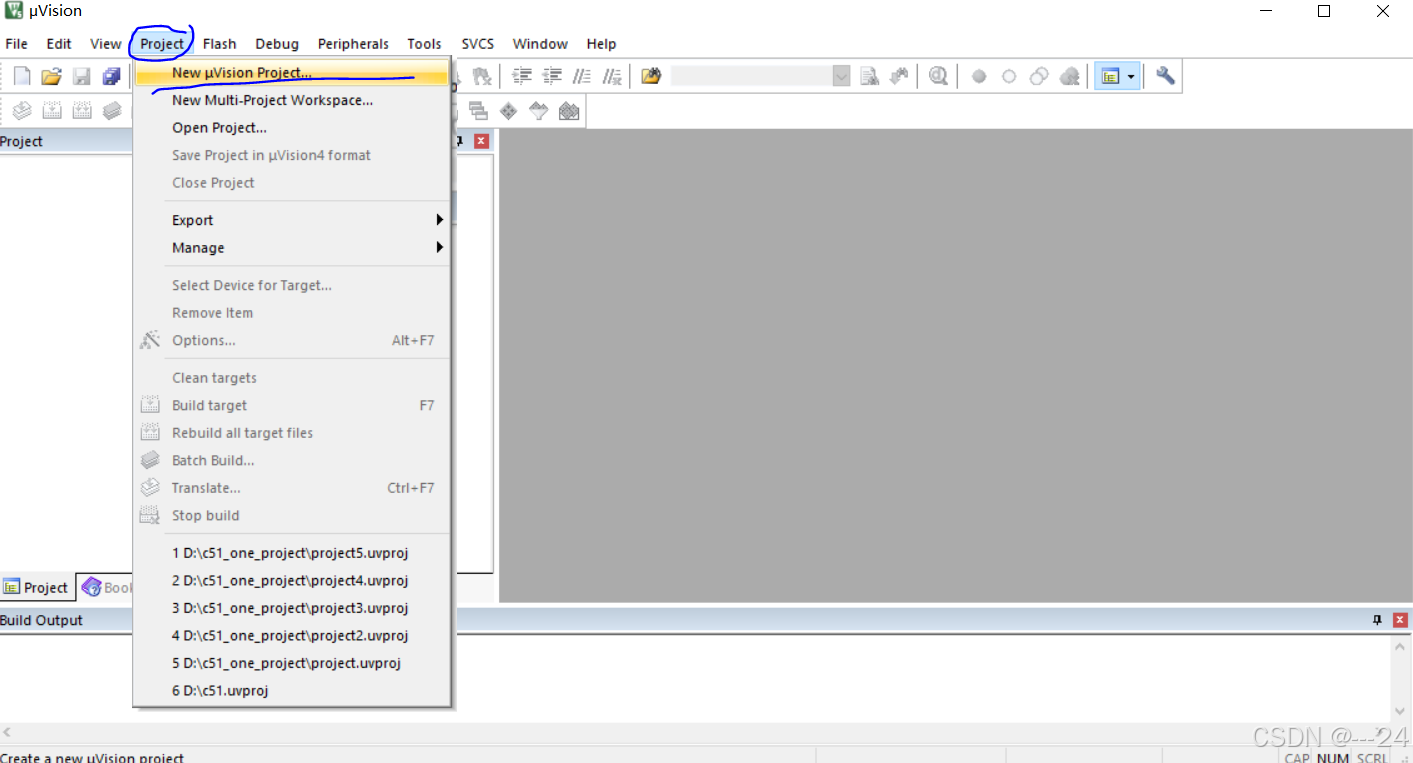Viewport: 1413px width, 763px height.
Task: Switch to the Project tab at panel bottom
Action: click(x=37, y=588)
